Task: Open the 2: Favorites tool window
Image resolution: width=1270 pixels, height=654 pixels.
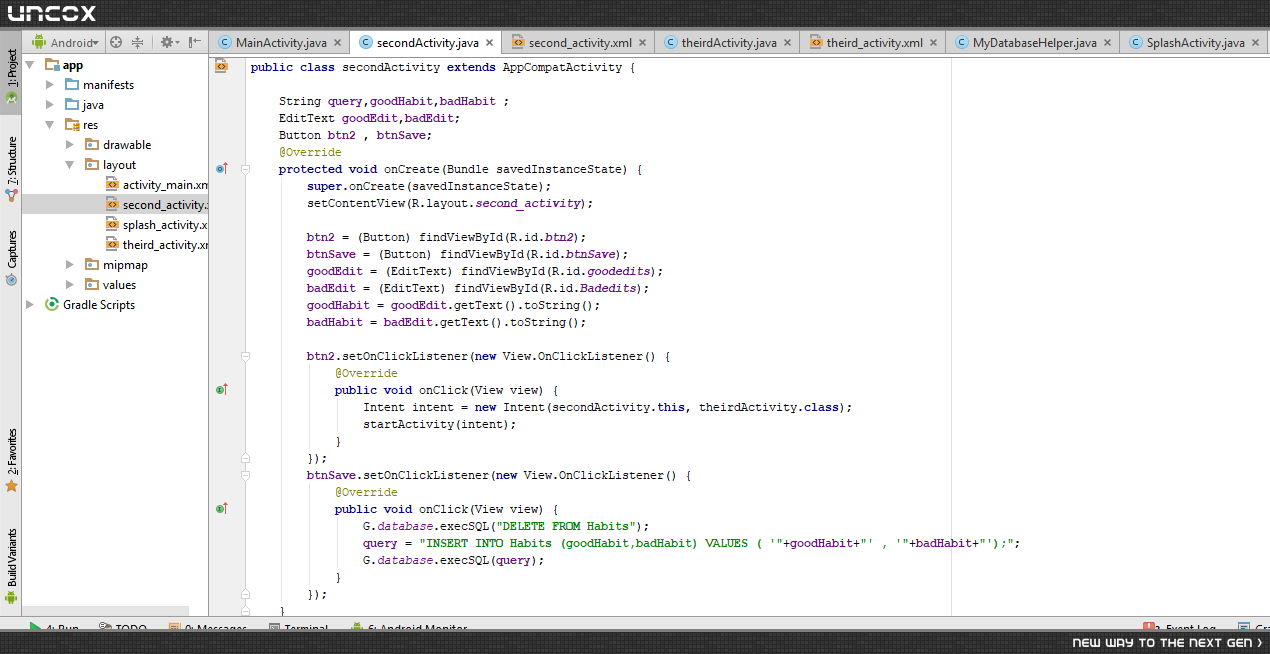Action: tap(11, 460)
